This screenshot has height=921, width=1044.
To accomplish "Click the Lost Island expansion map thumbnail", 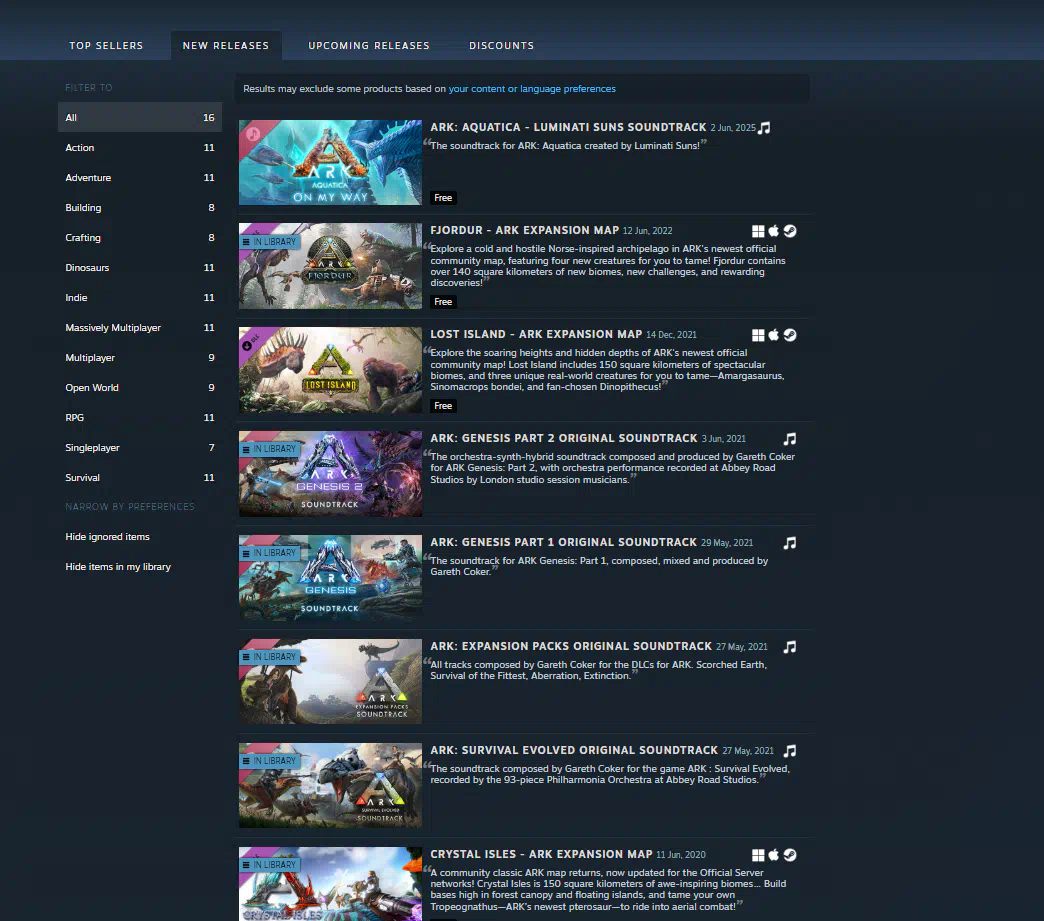I will (x=330, y=370).
